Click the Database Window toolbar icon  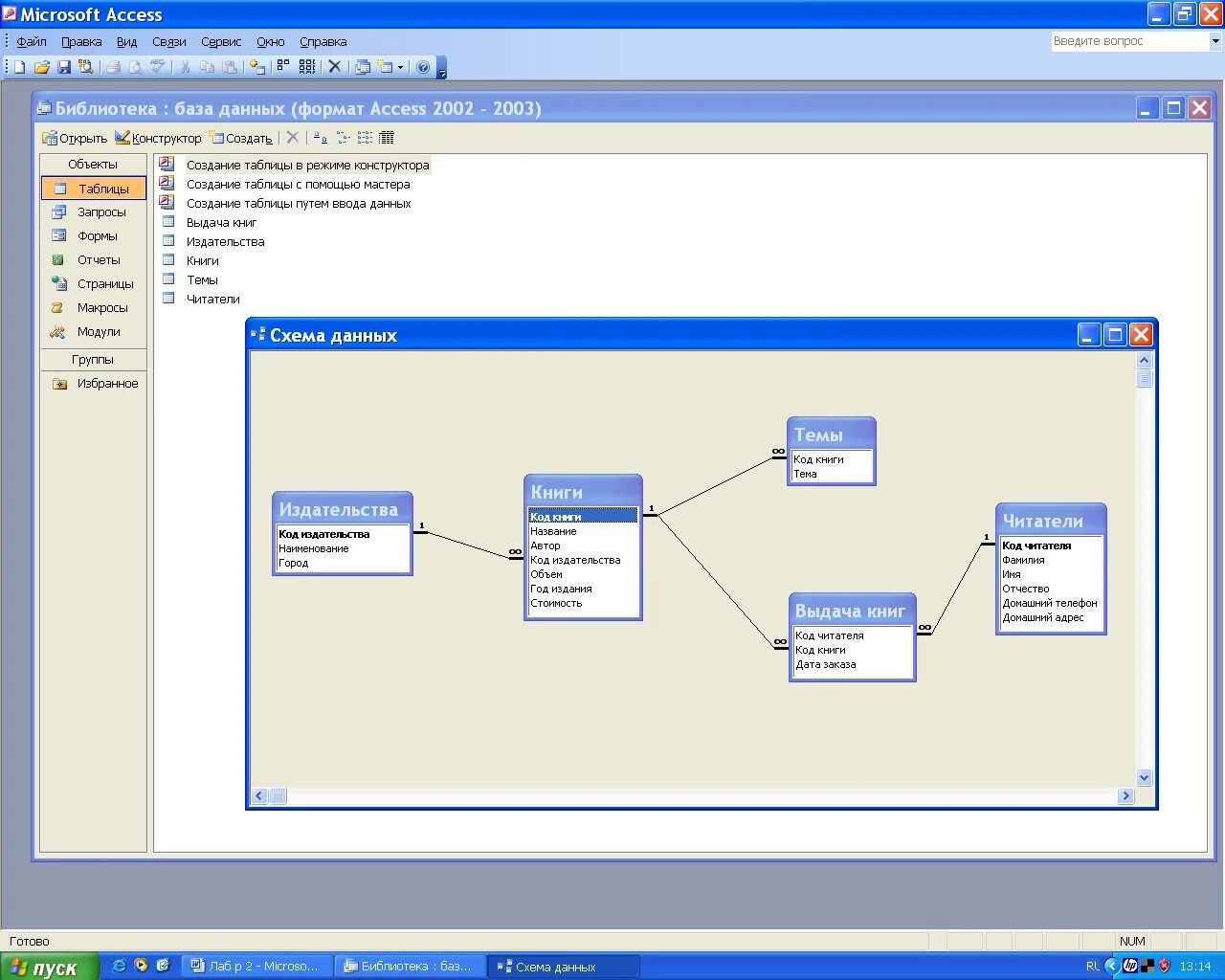[363, 67]
